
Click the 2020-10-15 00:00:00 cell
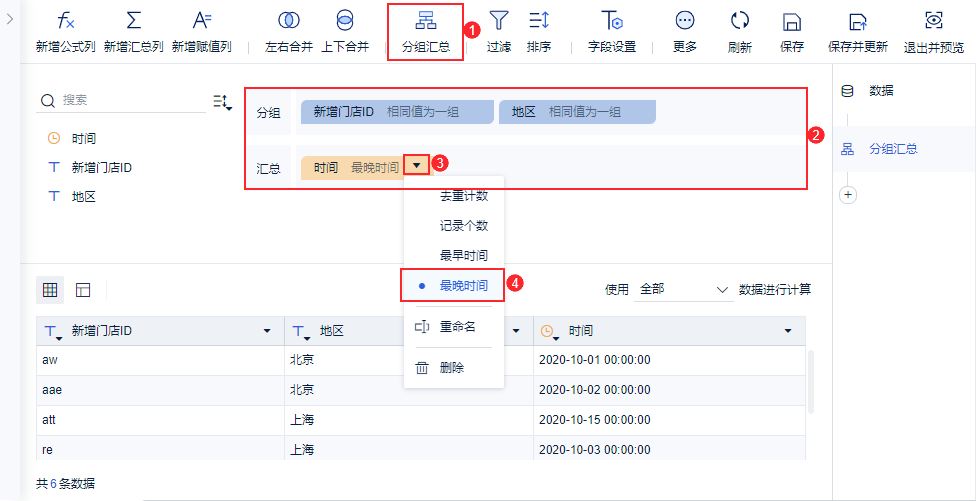click(670, 420)
